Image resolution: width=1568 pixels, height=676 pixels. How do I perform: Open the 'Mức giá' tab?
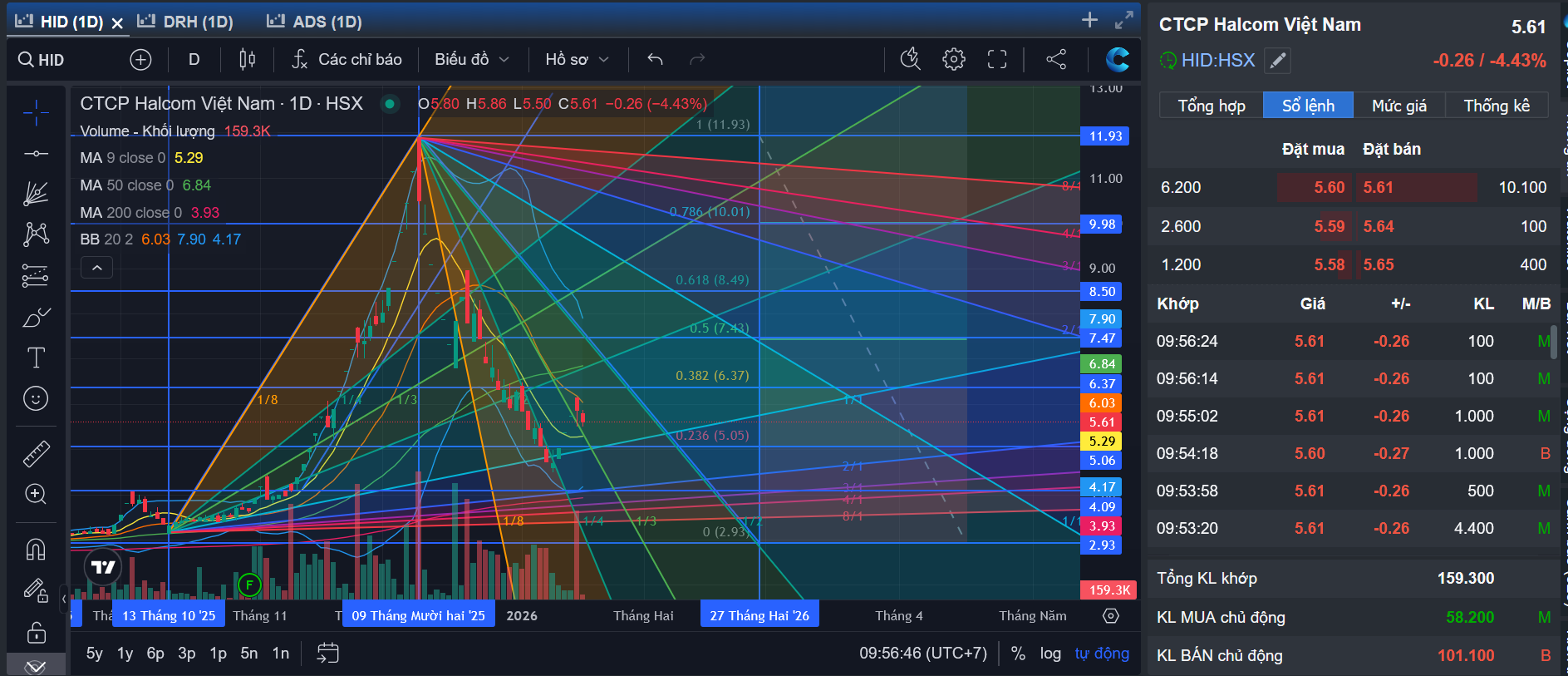click(x=1399, y=106)
